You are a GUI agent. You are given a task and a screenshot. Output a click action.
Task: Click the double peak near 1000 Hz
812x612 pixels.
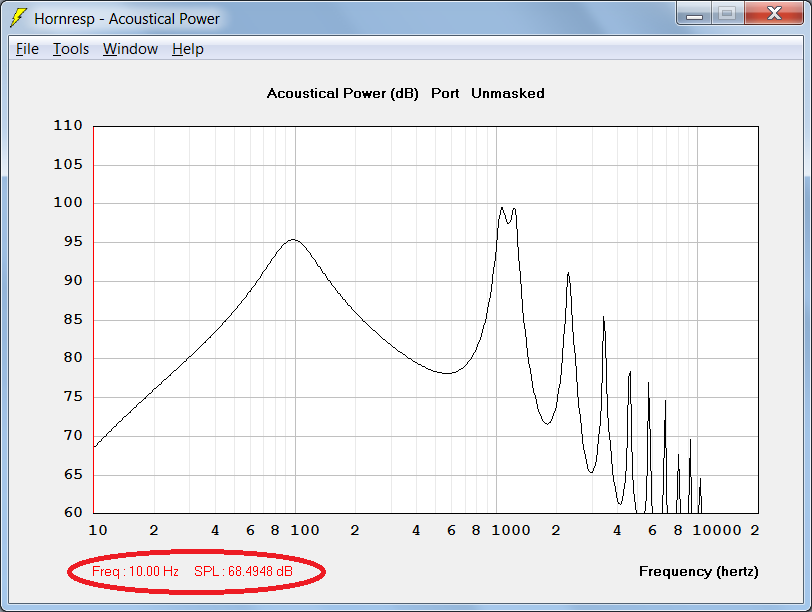[x=508, y=215]
